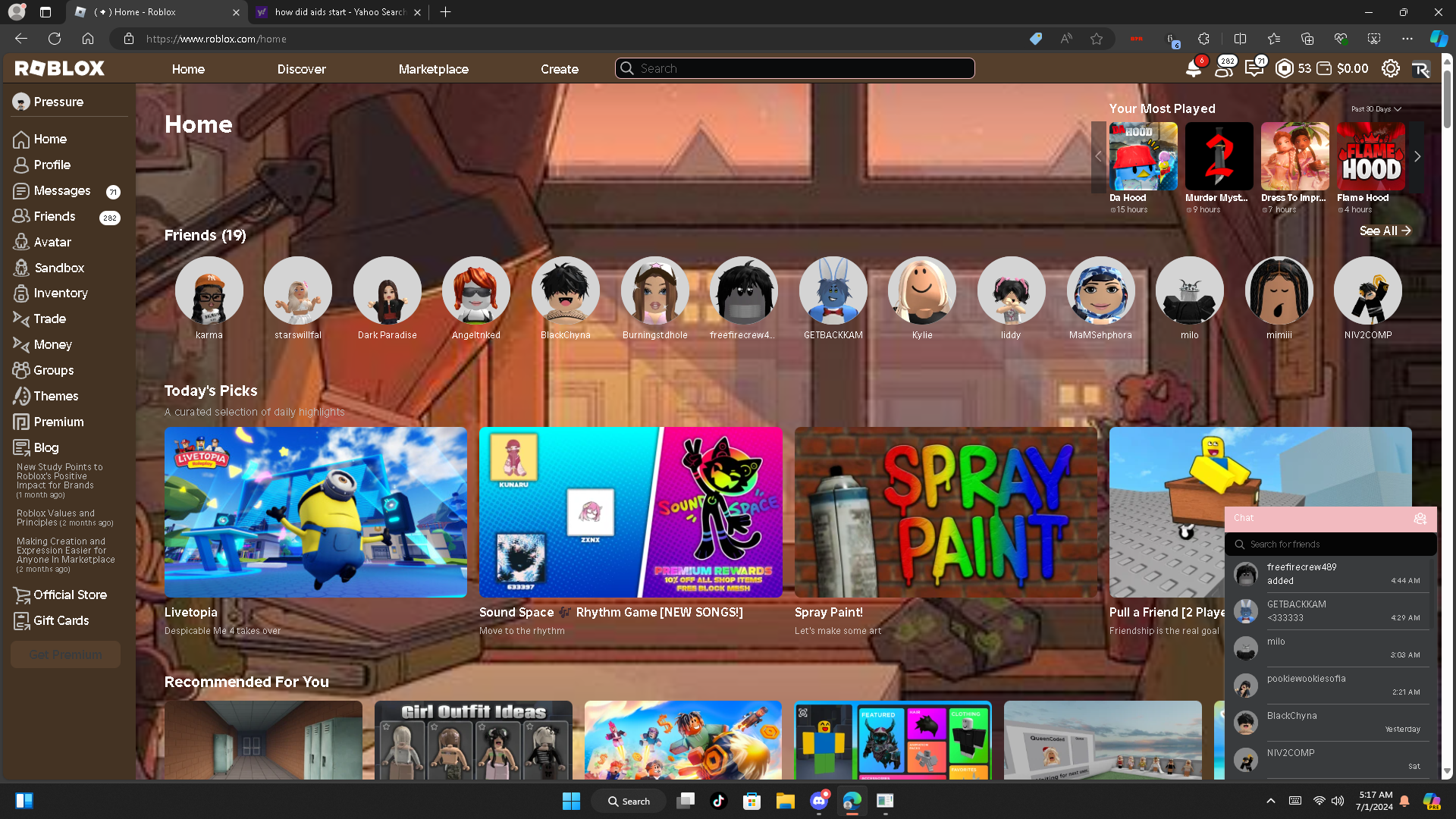Open browser extensions puzzle icon
1456x819 pixels.
[x=1203, y=39]
